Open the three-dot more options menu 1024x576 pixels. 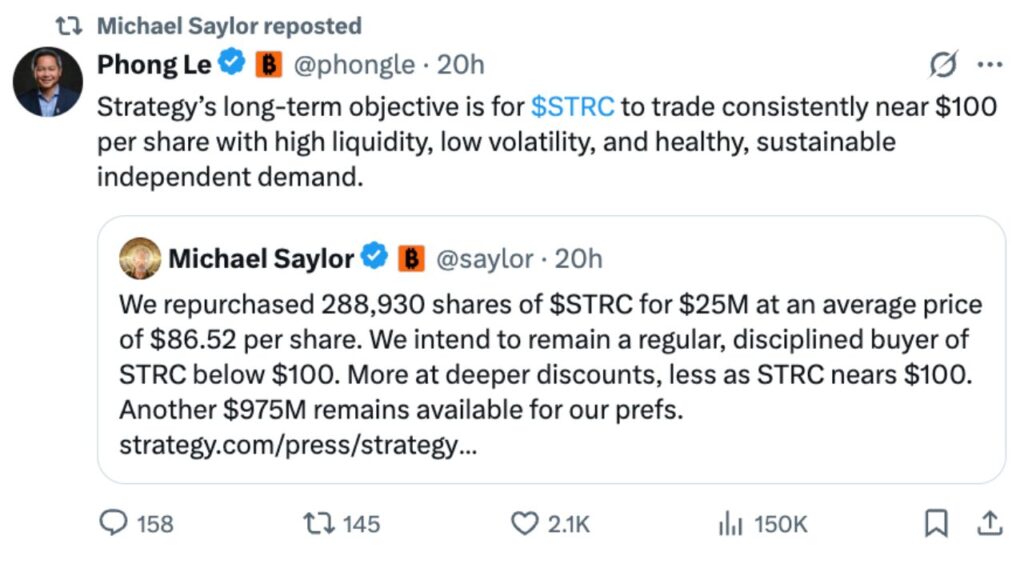click(x=990, y=64)
